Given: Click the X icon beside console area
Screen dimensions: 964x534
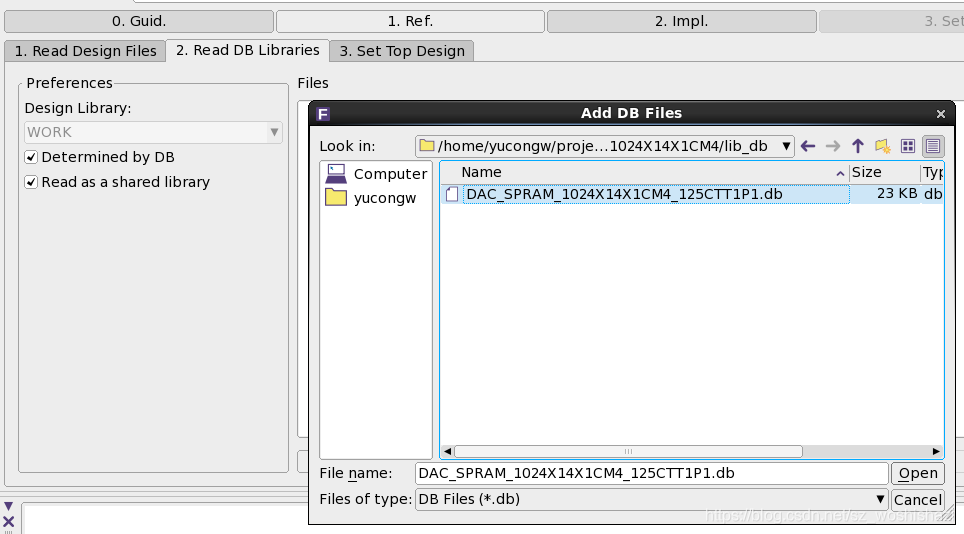Looking at the screenshot, I should coord(9,522).
